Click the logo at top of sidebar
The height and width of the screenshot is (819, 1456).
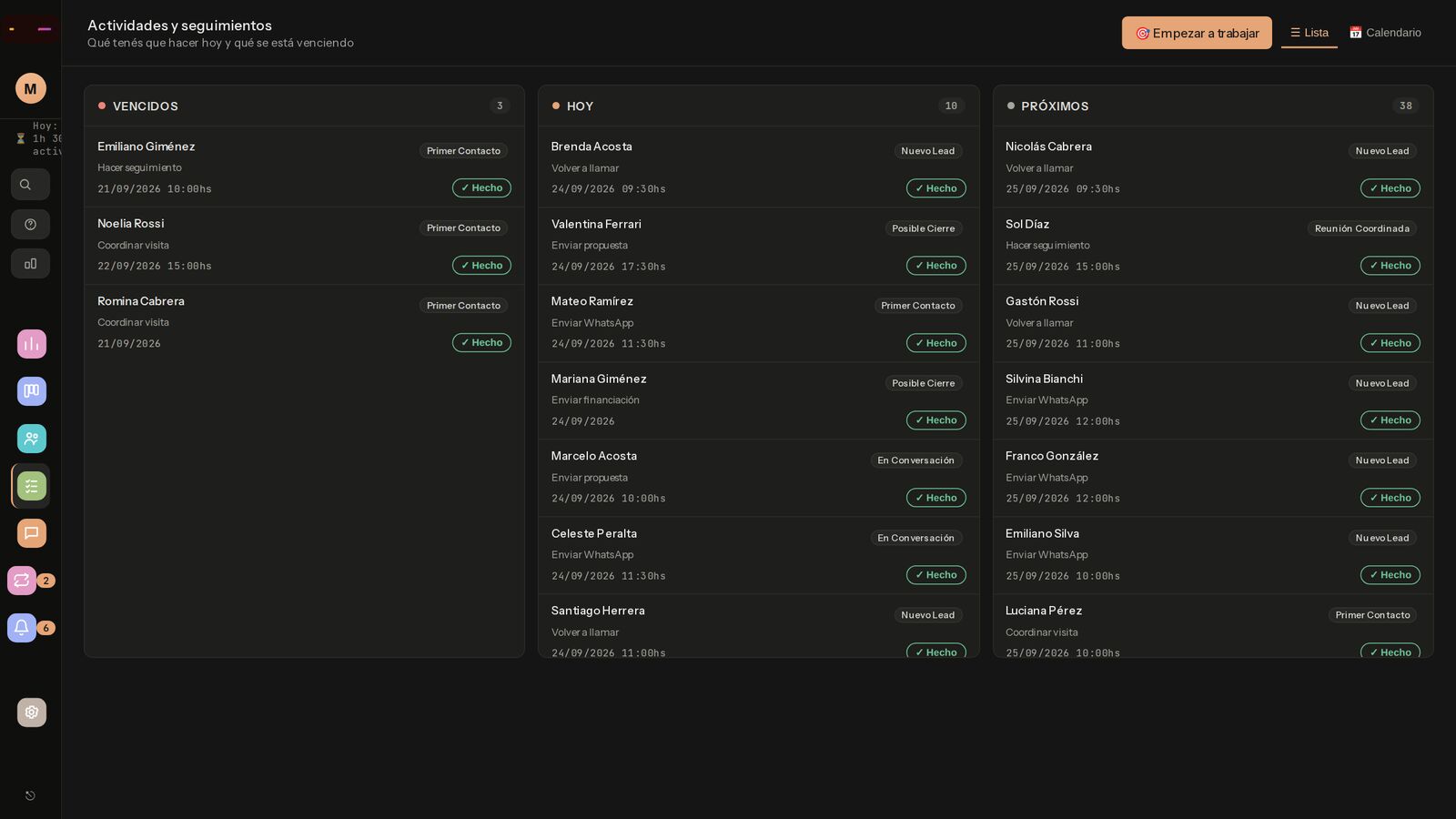pyautogui.click(x=30, y=29)
